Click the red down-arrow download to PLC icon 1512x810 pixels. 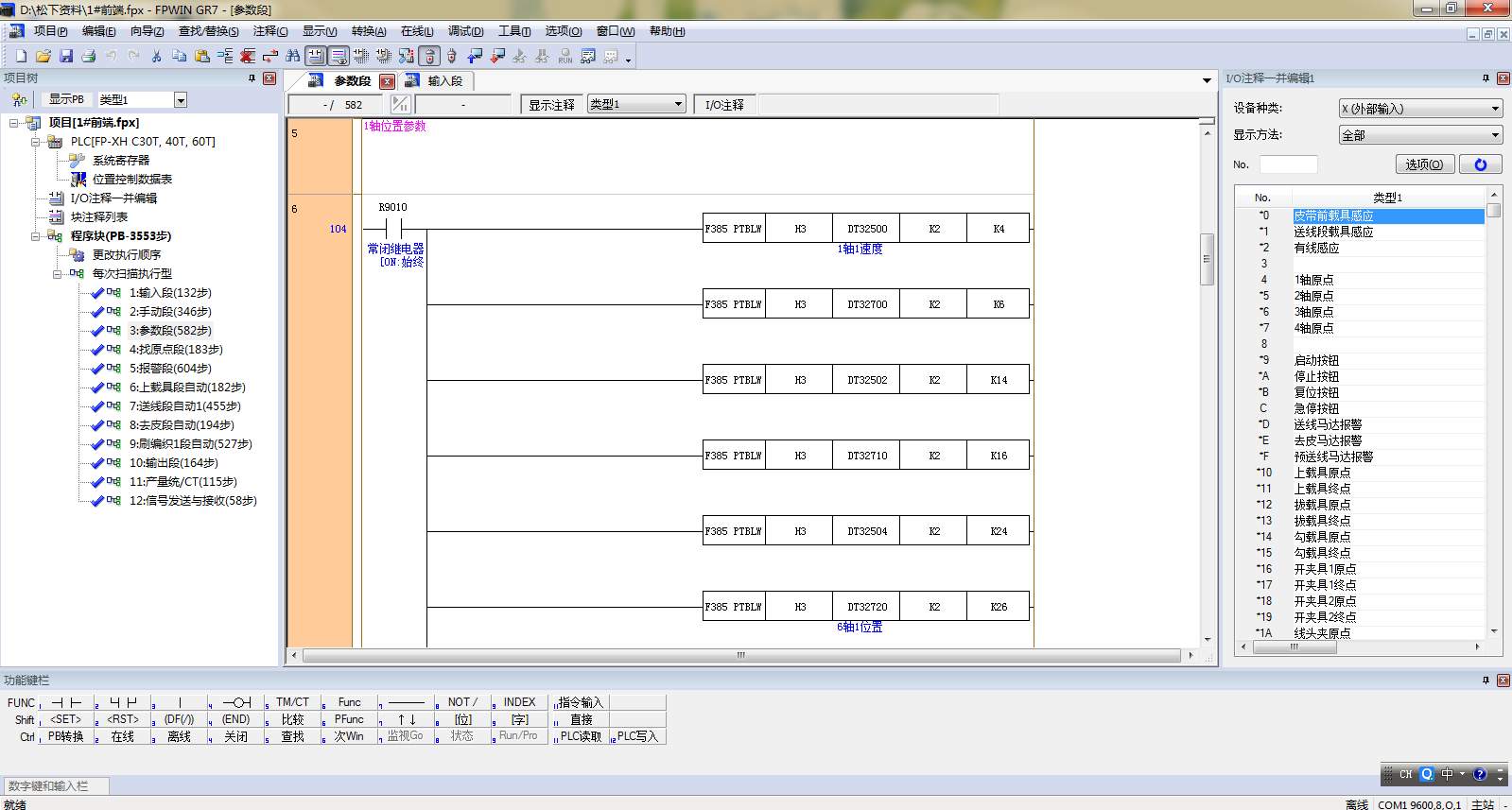click(x=497, y=56)
